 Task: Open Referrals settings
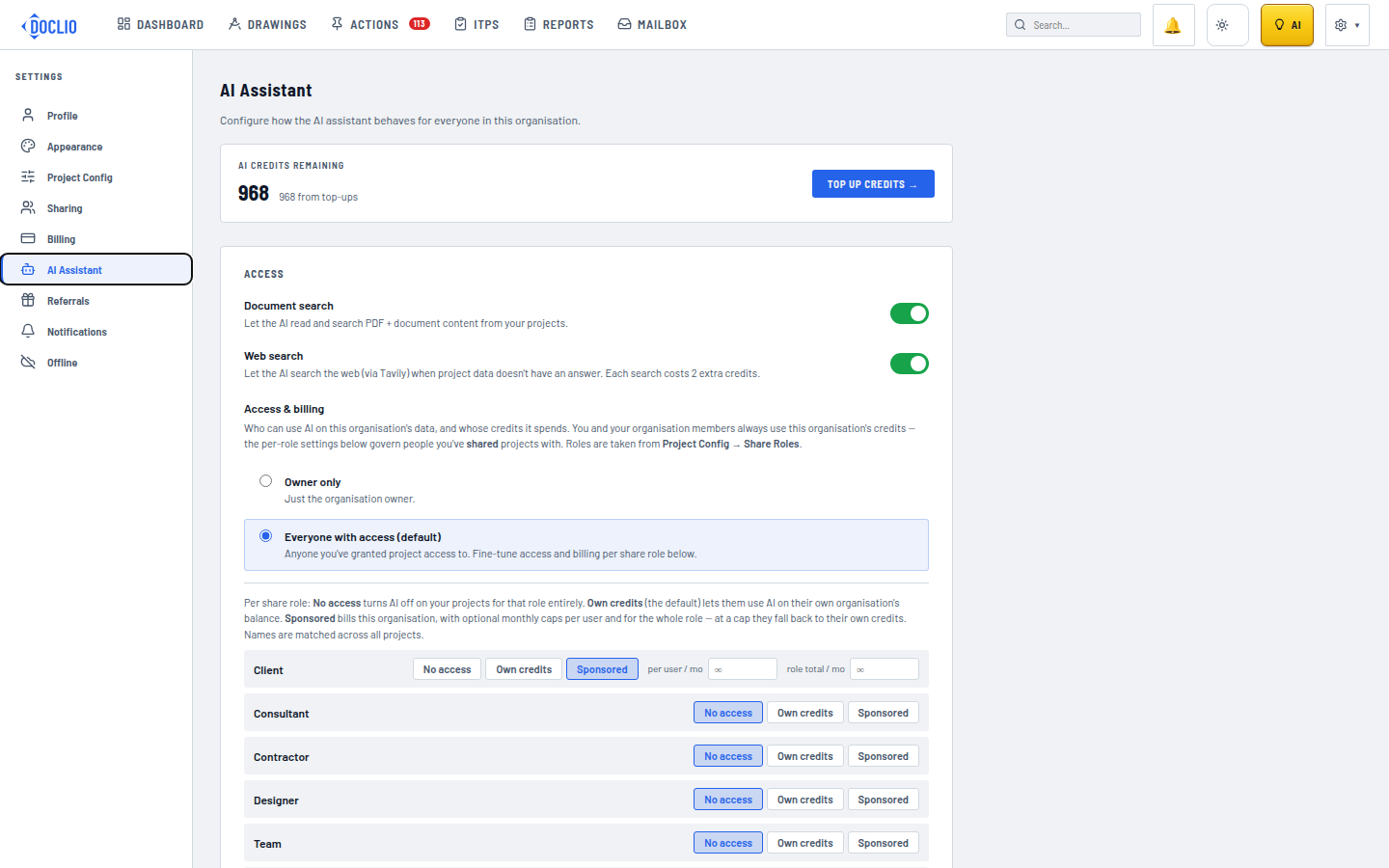[x=96, y=301]
